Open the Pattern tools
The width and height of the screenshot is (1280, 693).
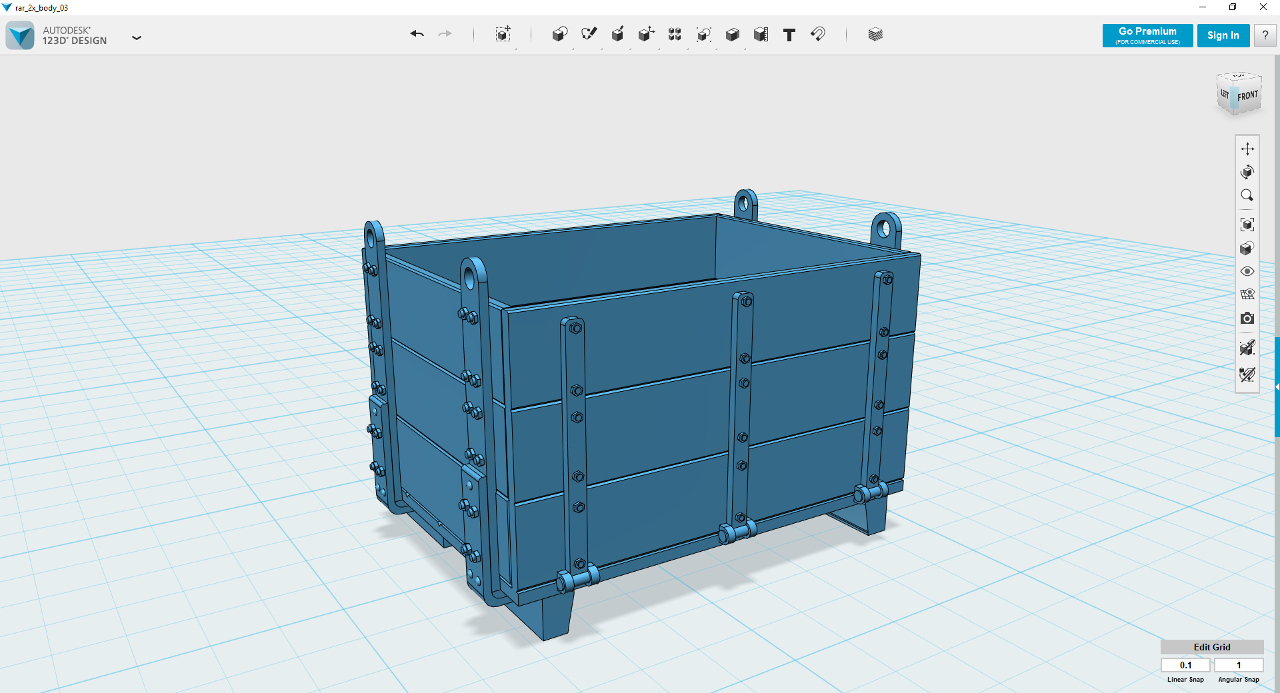(675, 34)
